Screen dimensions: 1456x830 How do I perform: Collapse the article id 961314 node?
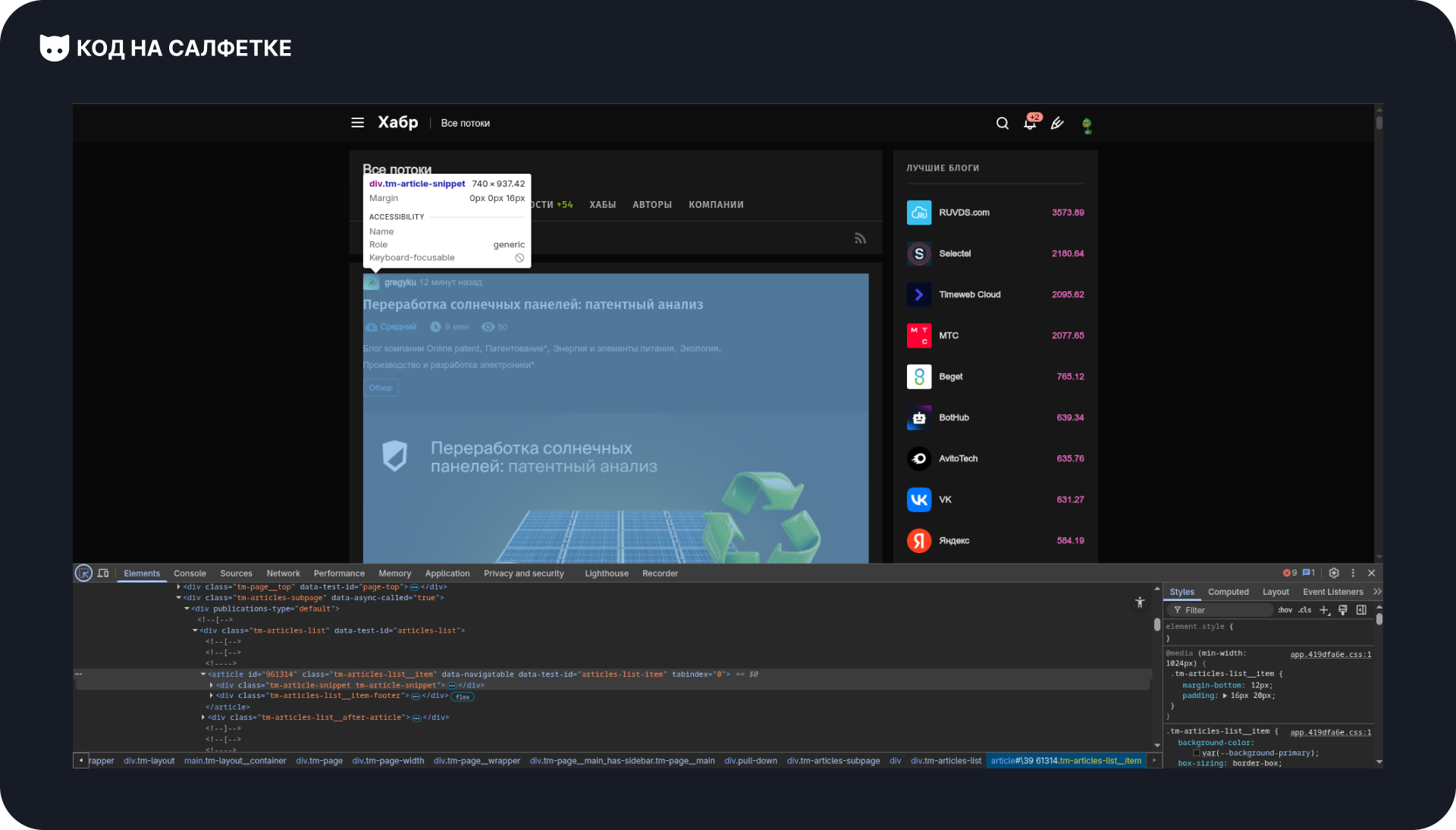coord(203,674)
